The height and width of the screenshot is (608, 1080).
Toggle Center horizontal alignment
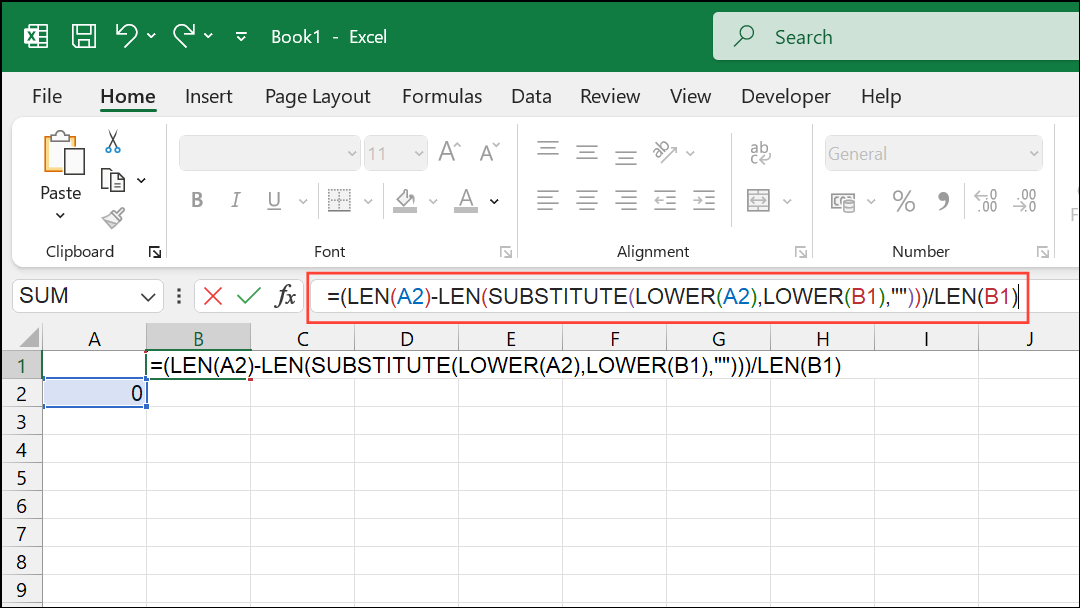click(x=586, y=201)
